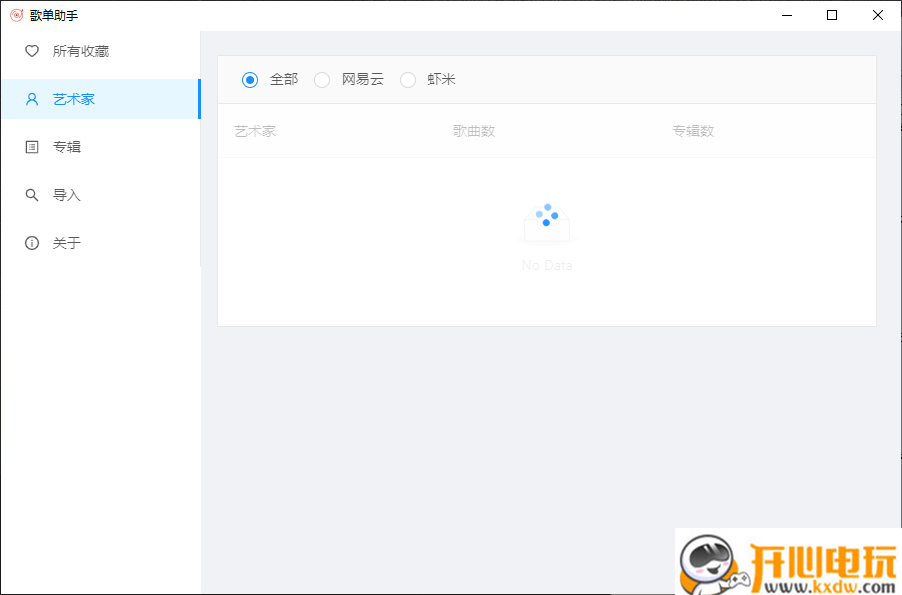Switch to the 专辑 section
Screen dimensions: 902x595
pos(66,146)
